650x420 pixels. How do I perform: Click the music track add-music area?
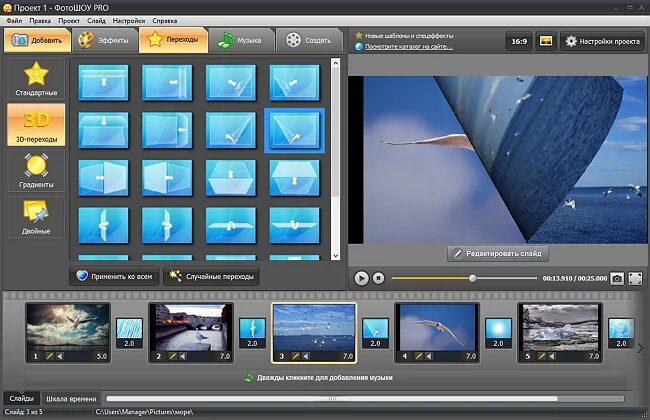click(325, 378)
